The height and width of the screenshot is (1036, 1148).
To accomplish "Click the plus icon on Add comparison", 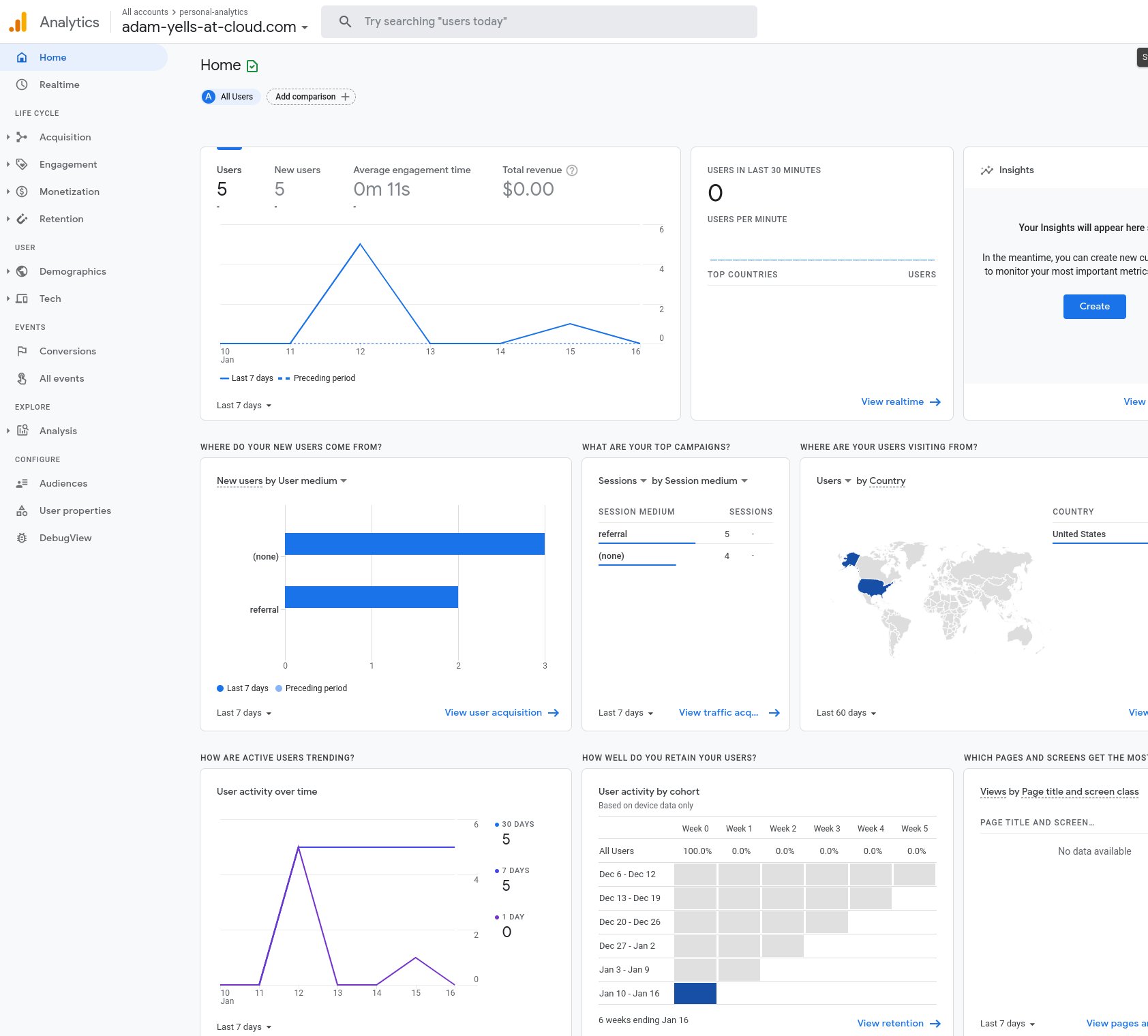I will 346,97.
